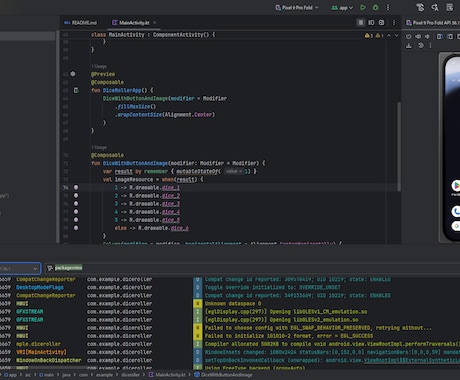Viewport: 460px width, 380px height.
Task: Click the dice_6 drawable reference
Action: click(180, 228)
